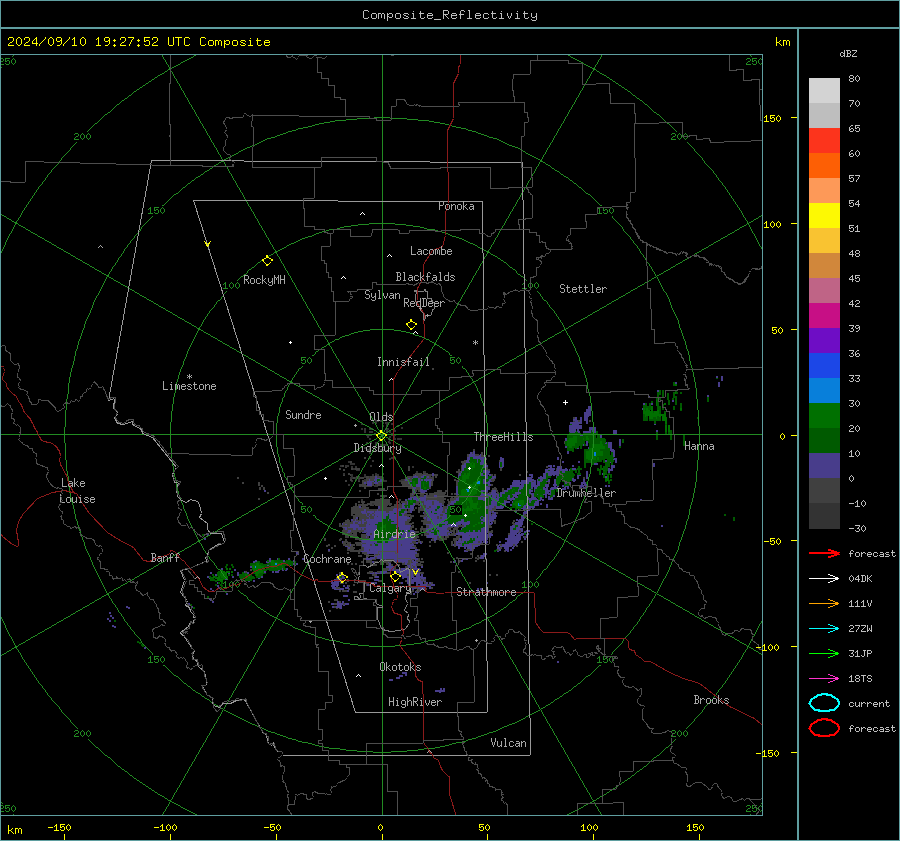The width and height of the screenshot is (900, 841).
Task: Click the Ponoka city label
Action: [456, 206]
